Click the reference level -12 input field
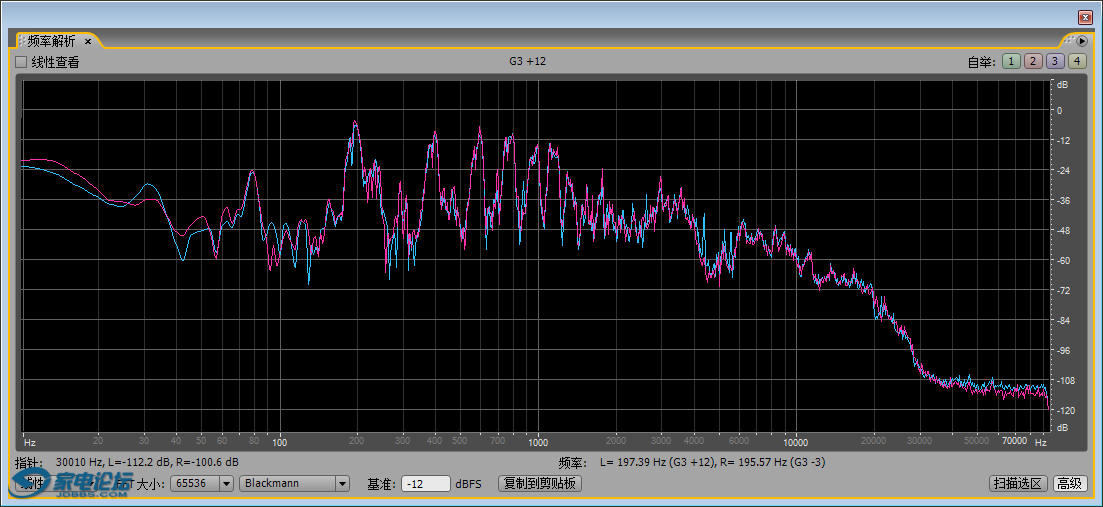The height and width of the screenshot is (507, 1103). (425, 484)
